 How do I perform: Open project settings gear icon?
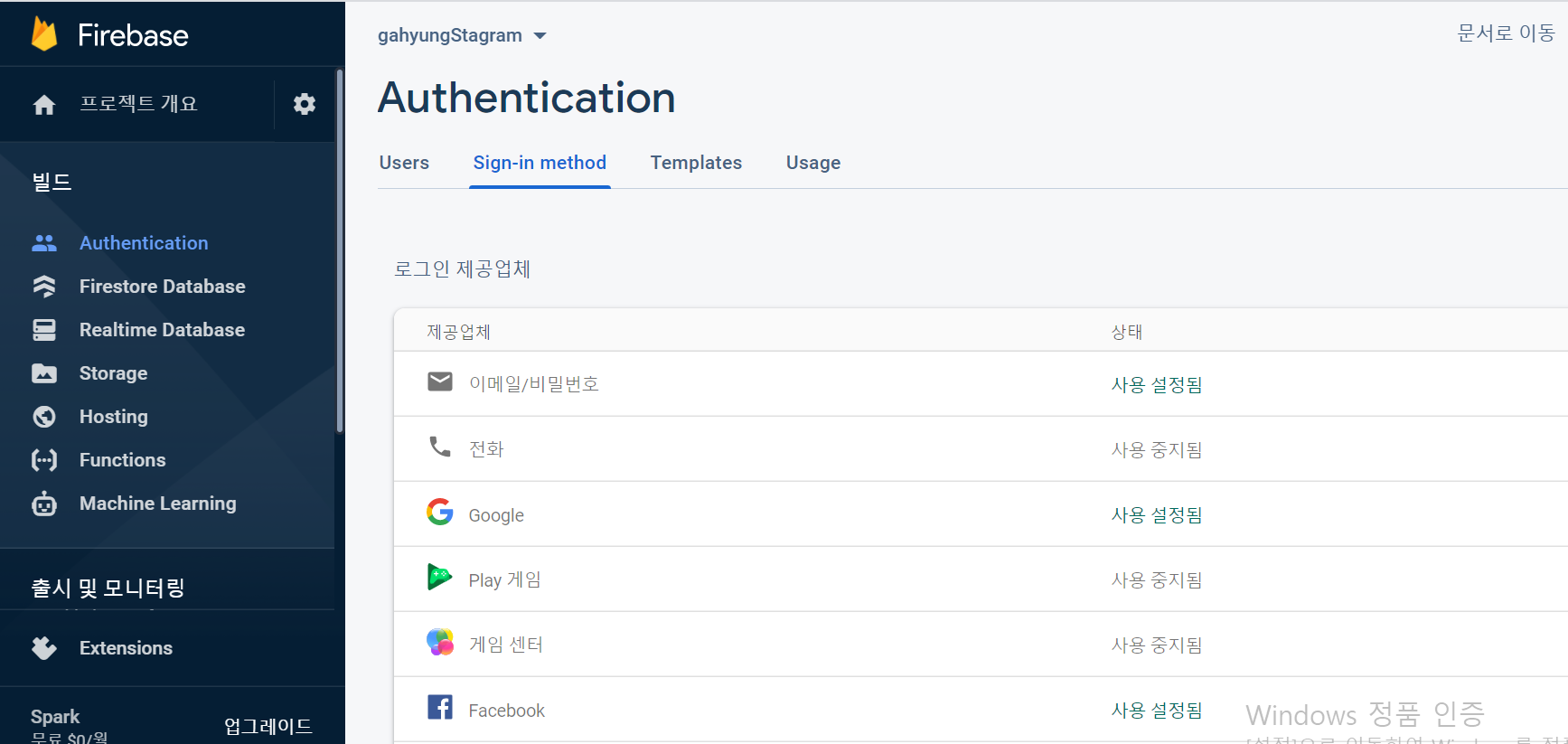pyautogui.click(x=305, y=104)
